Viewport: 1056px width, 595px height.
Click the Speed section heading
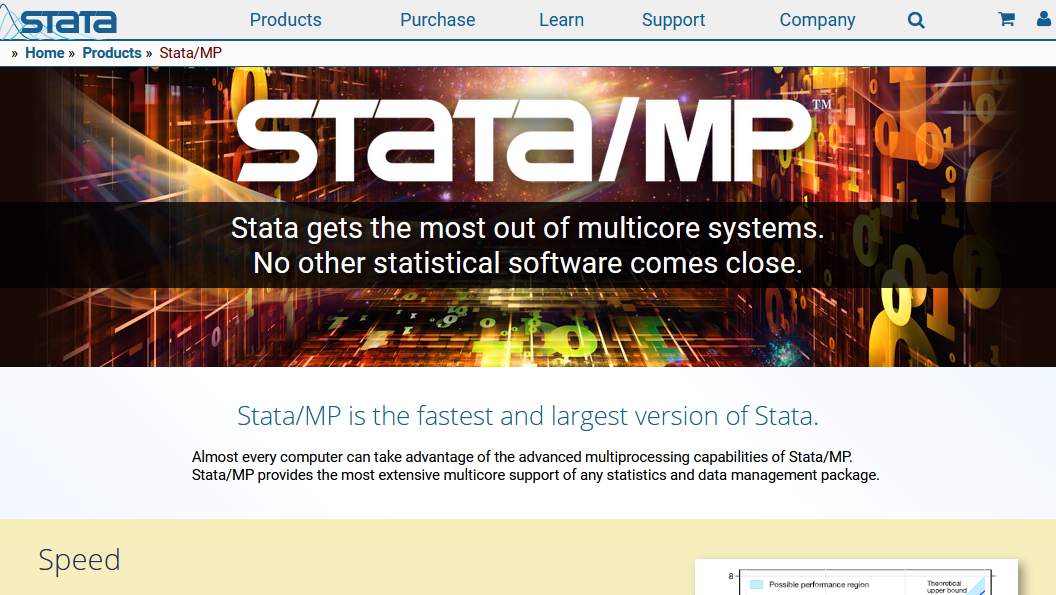tap(79, 560)
